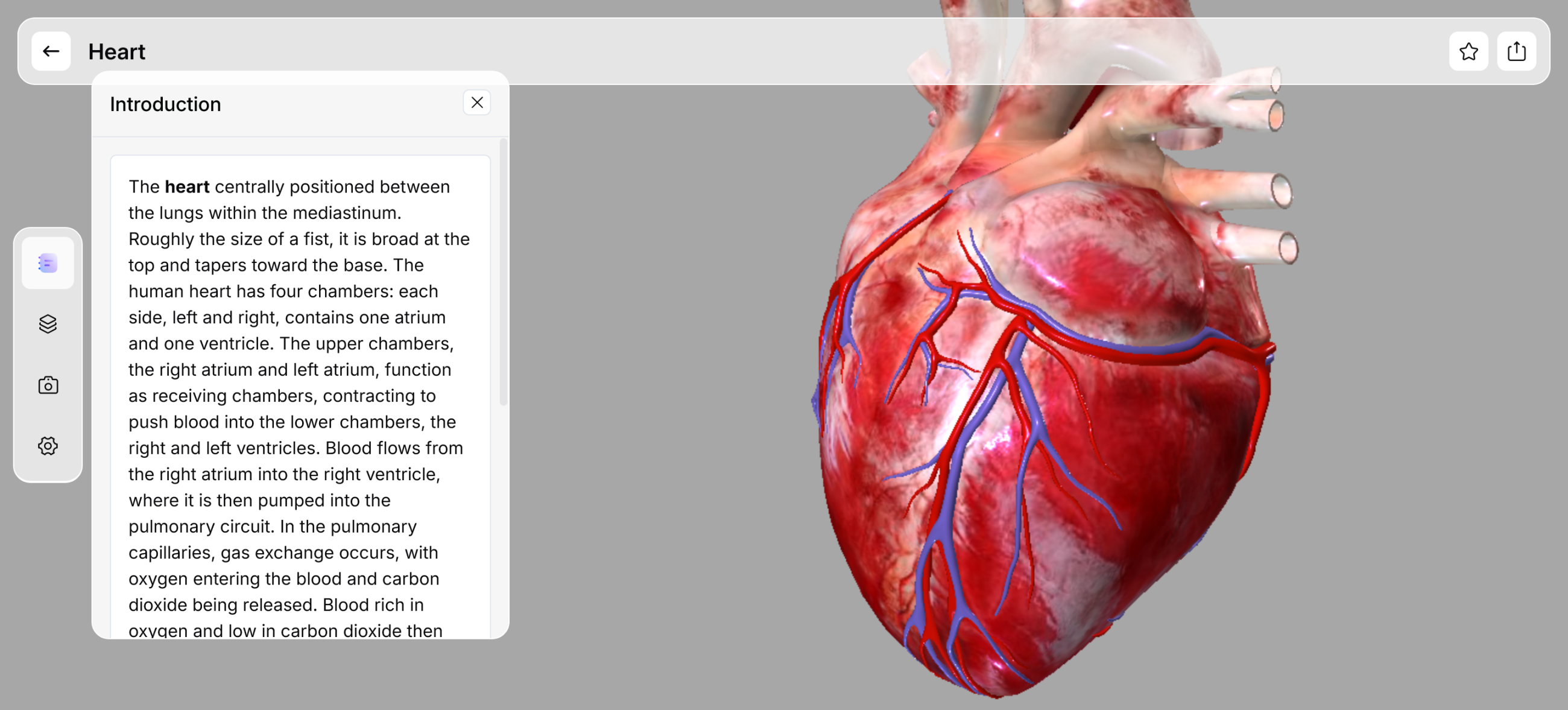The image size is (1568, 710).
Task: Click the Introduction panel heading
Action: tap(165, 104)
